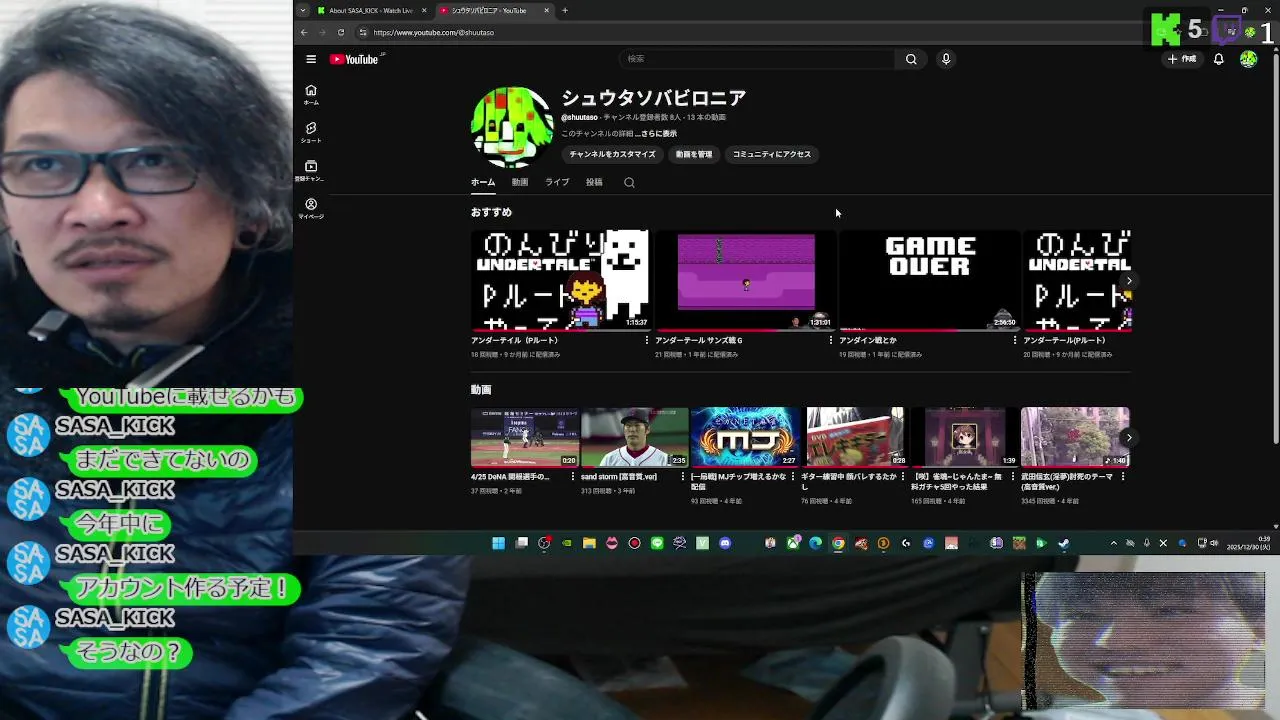Open LINE from the taskbar
The width and height of the screenshot is (1280, 720).
(657, 543)
